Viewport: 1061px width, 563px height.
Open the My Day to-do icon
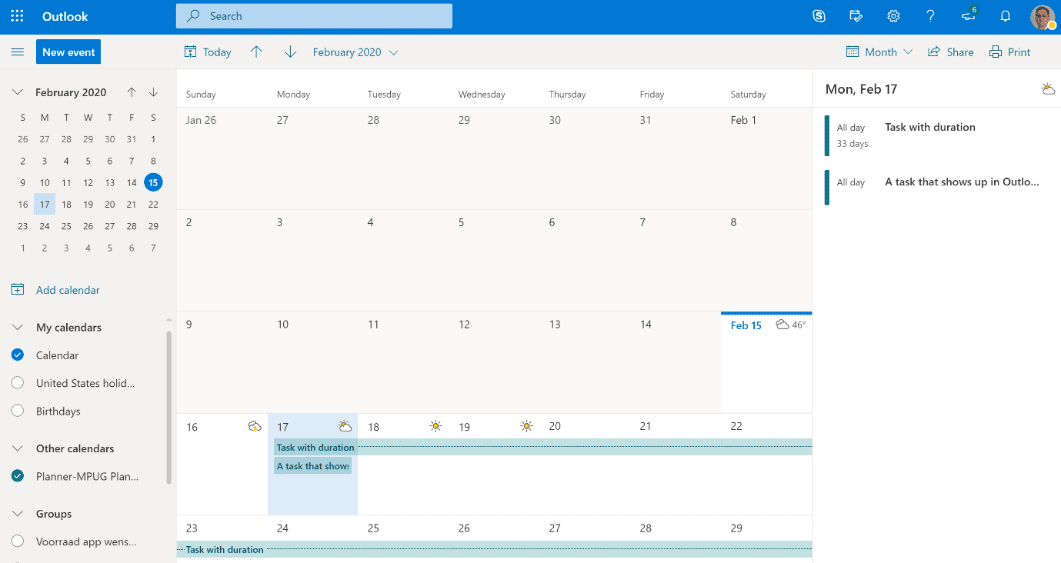pyautogui.click(x=856, y=16)
